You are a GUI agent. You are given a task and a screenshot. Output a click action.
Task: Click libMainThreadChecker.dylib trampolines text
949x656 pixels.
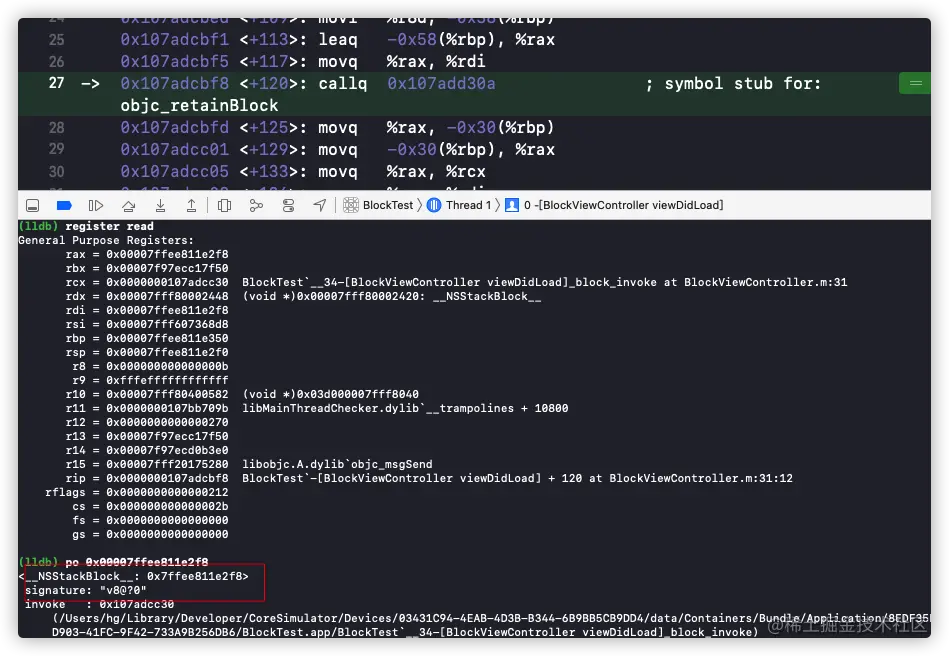coord(405,408)
